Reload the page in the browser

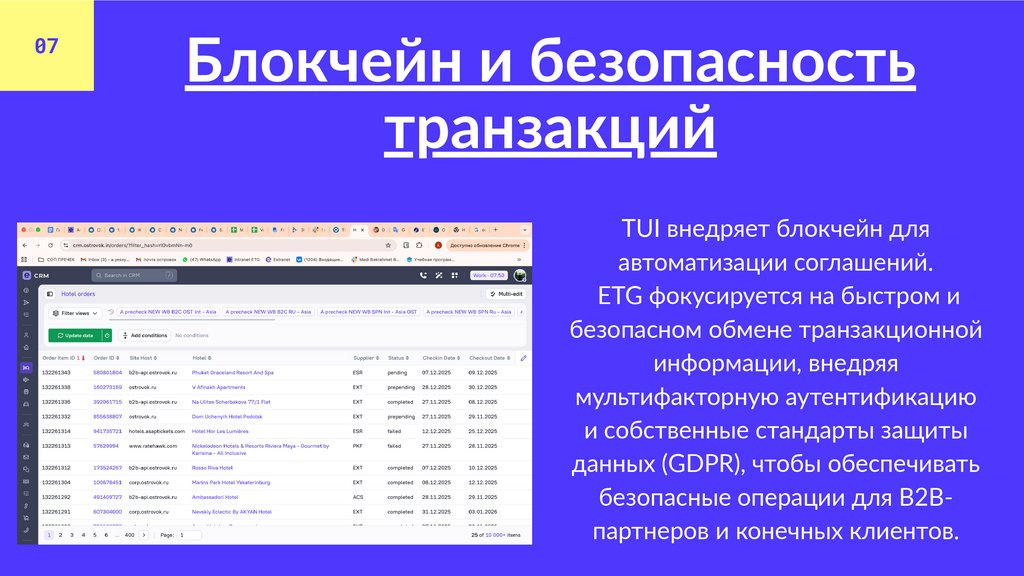(50, 246)
